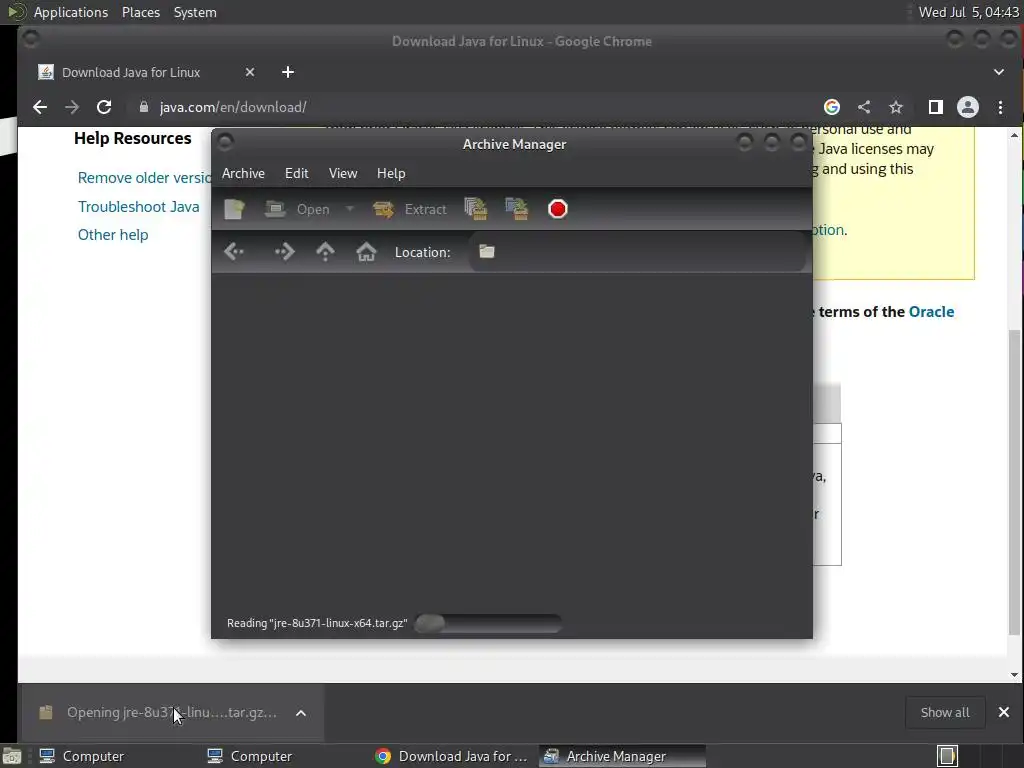Open the Places menu in top panel

141,12
